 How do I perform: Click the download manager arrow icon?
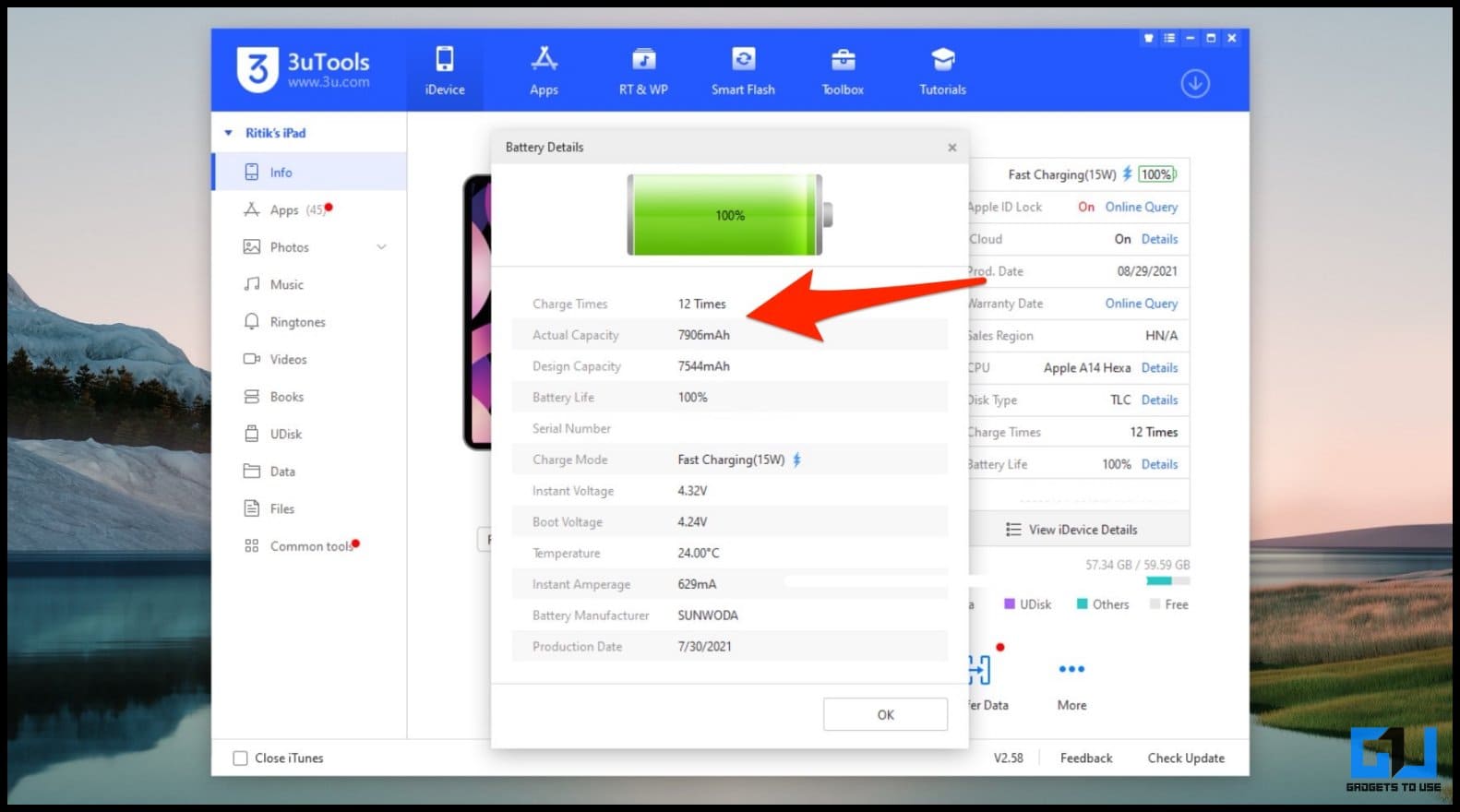coord(1195,84)
